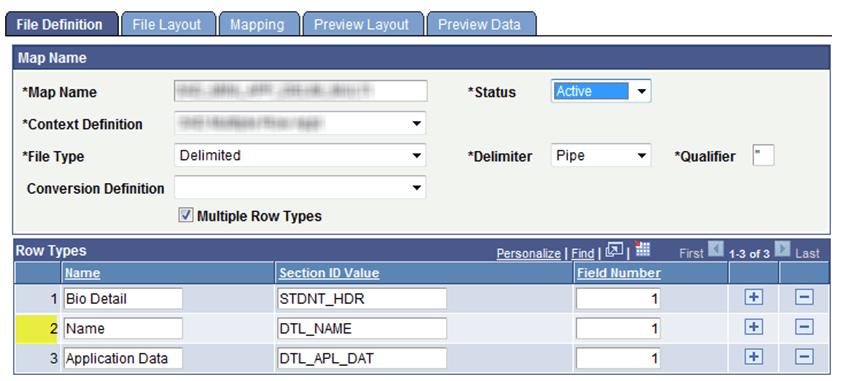
Task: Edit the Bio Detail name field
Action: [x=123, y=298]
